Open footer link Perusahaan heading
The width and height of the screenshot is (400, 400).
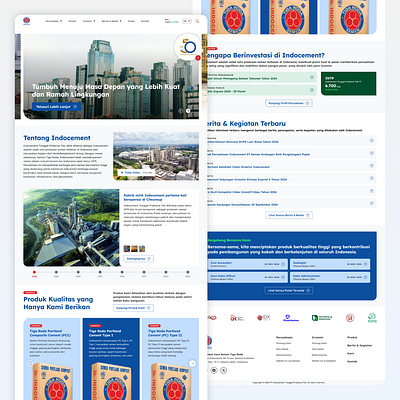tap(284, 337)
